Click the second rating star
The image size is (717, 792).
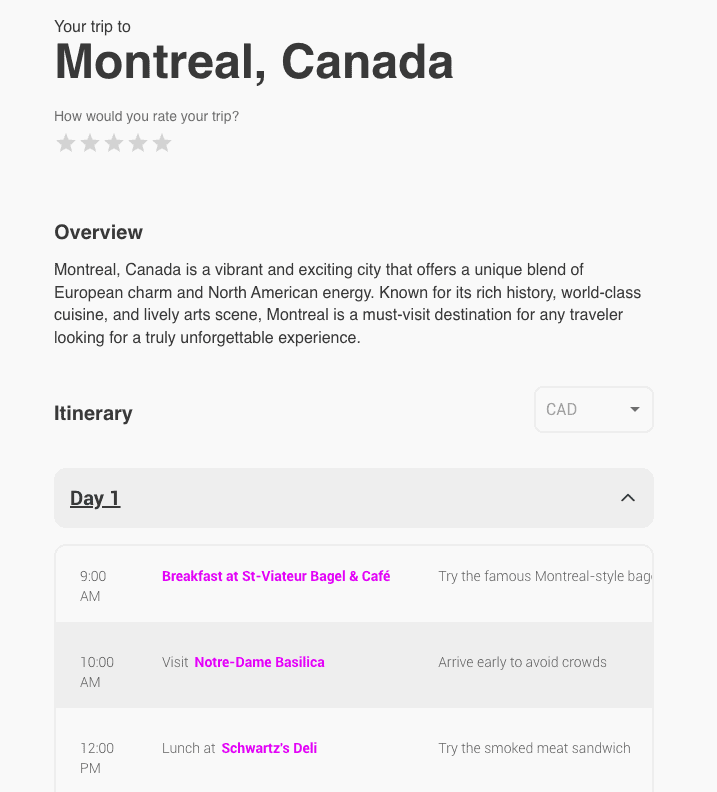click(x=90, y=143)
